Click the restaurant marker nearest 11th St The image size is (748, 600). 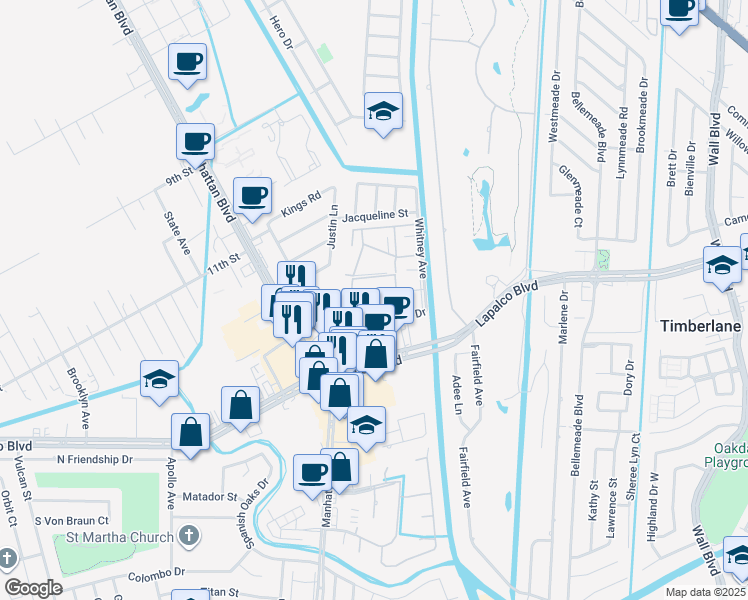[296, 280]
